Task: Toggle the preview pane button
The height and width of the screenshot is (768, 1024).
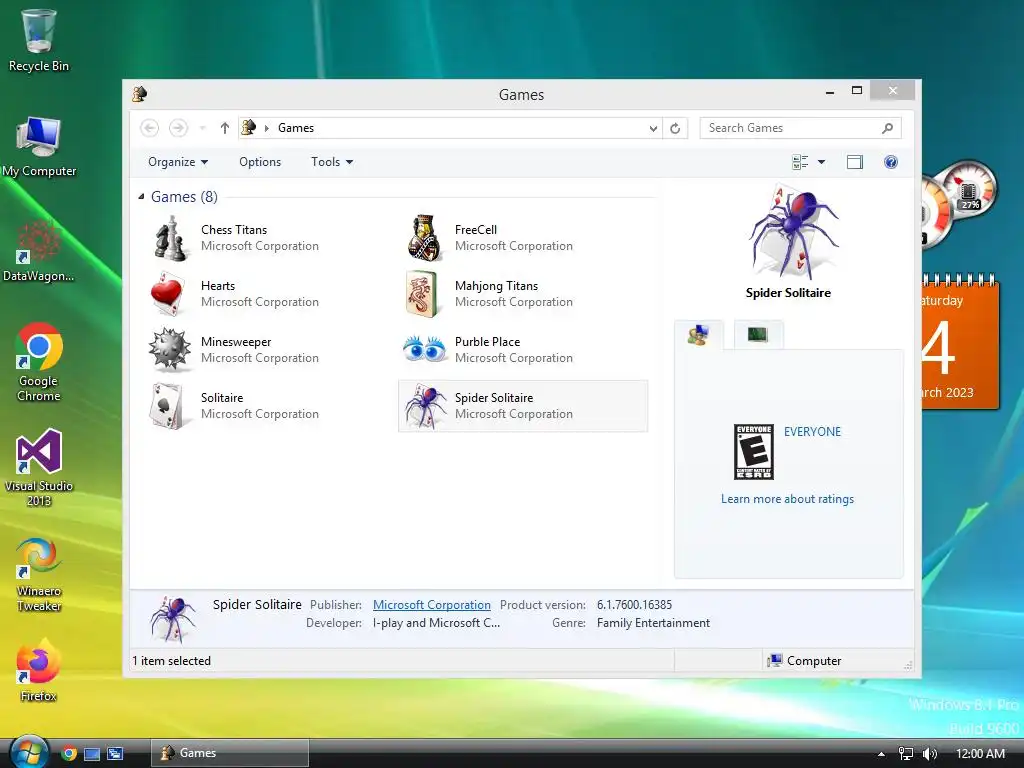Action: click(855, 162)
